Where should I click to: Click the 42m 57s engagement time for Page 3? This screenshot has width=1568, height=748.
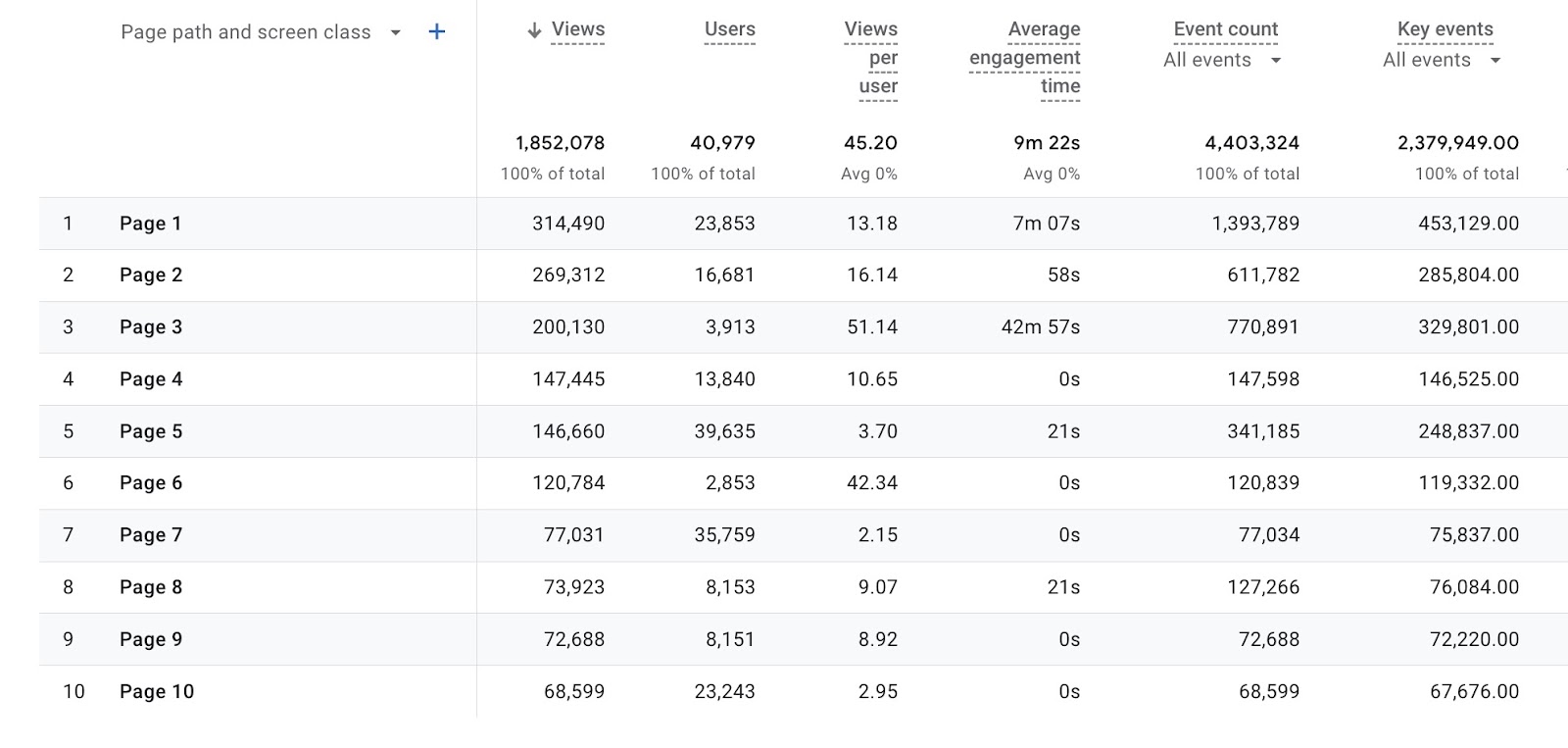[1041, 326]
